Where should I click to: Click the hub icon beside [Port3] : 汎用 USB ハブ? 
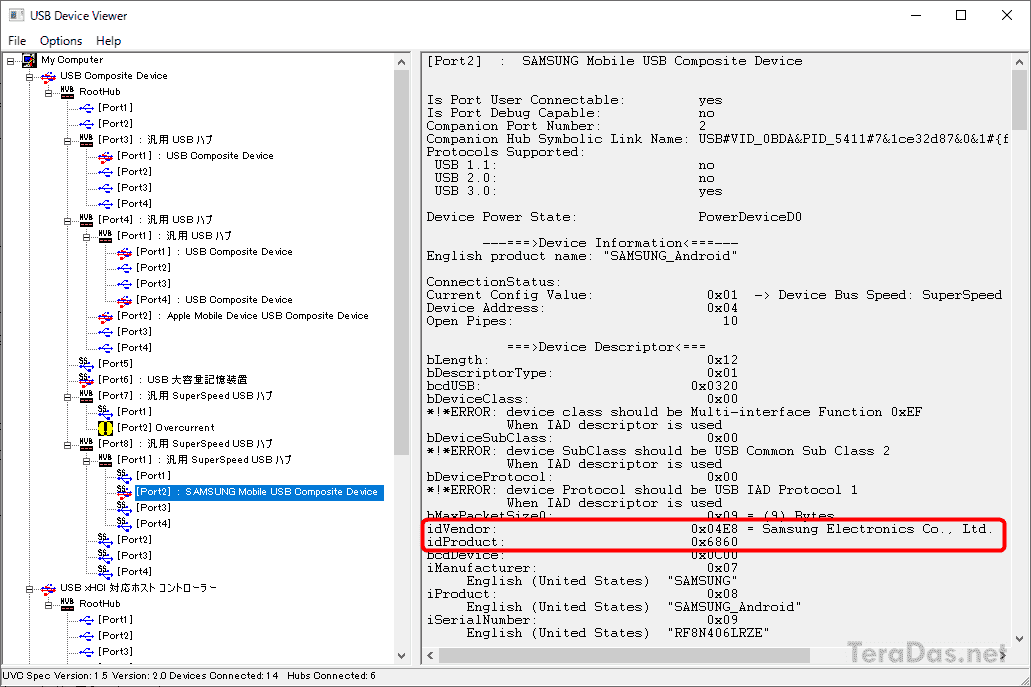(x=86, y=140)
